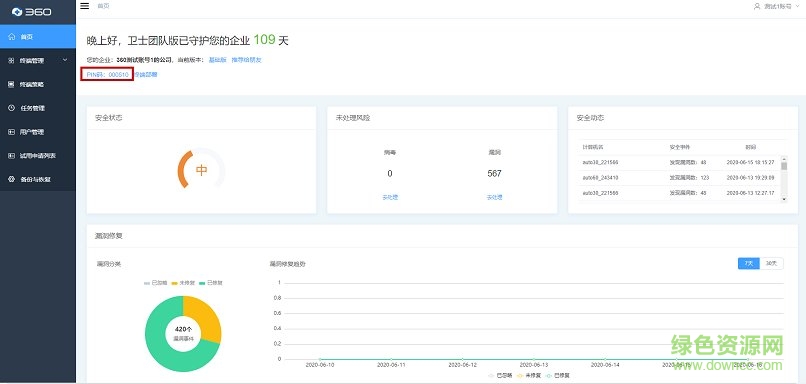This screenshot has width=806, height=384.
Task: Toggle the hamburger menu to collapse sidebar
Action: [x=85, y=6]
